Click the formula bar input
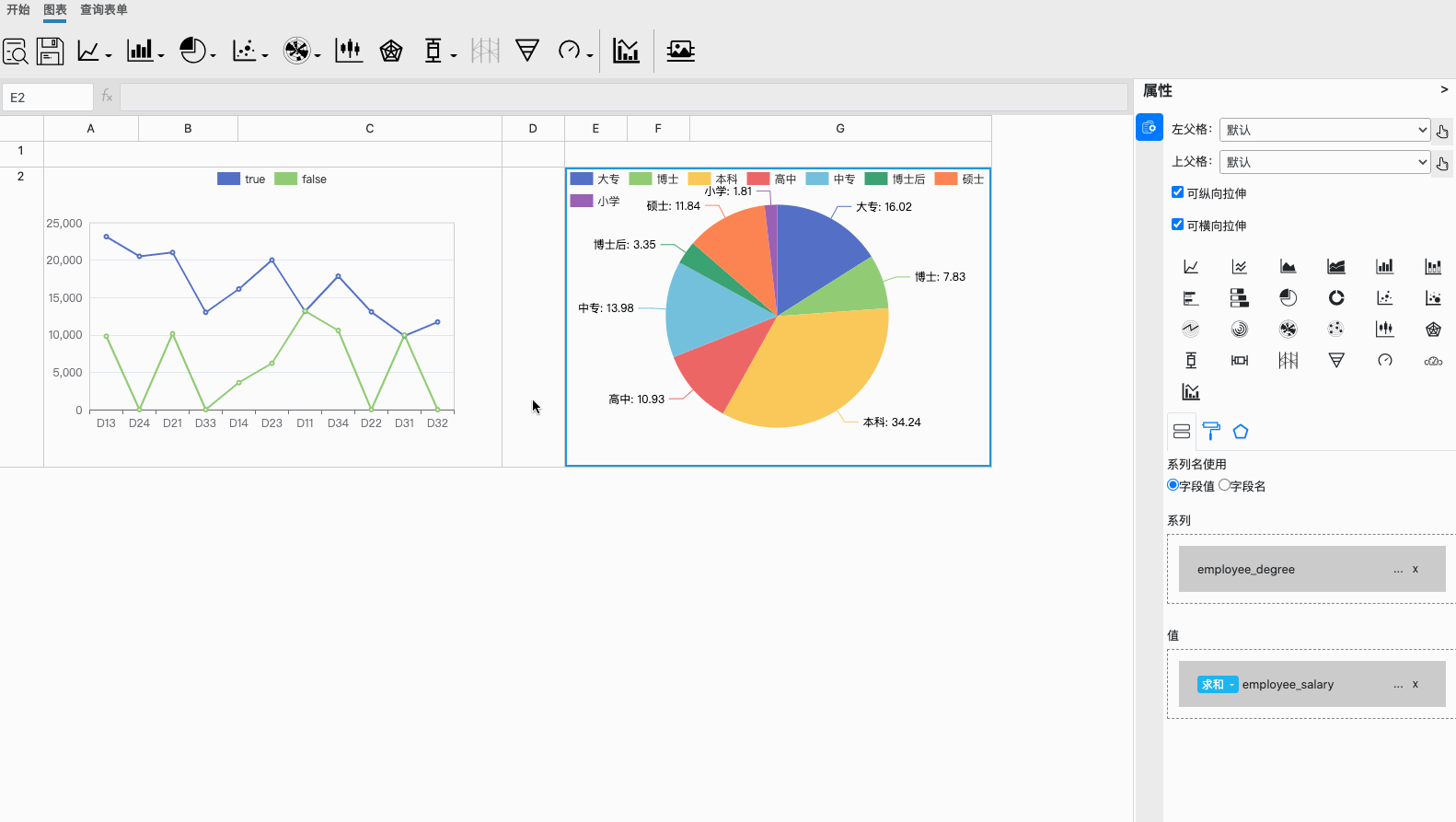Screen dimensions: 1456x822 coord(624,98)
